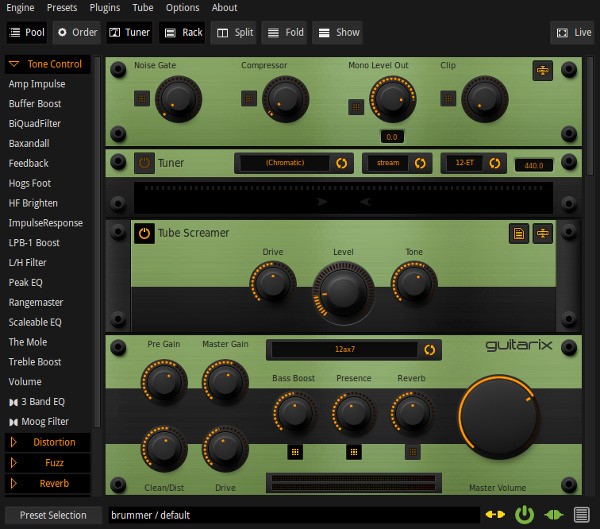Click the yellow arrows icon in status bar
Screen dimensions: 600x529
495,515
